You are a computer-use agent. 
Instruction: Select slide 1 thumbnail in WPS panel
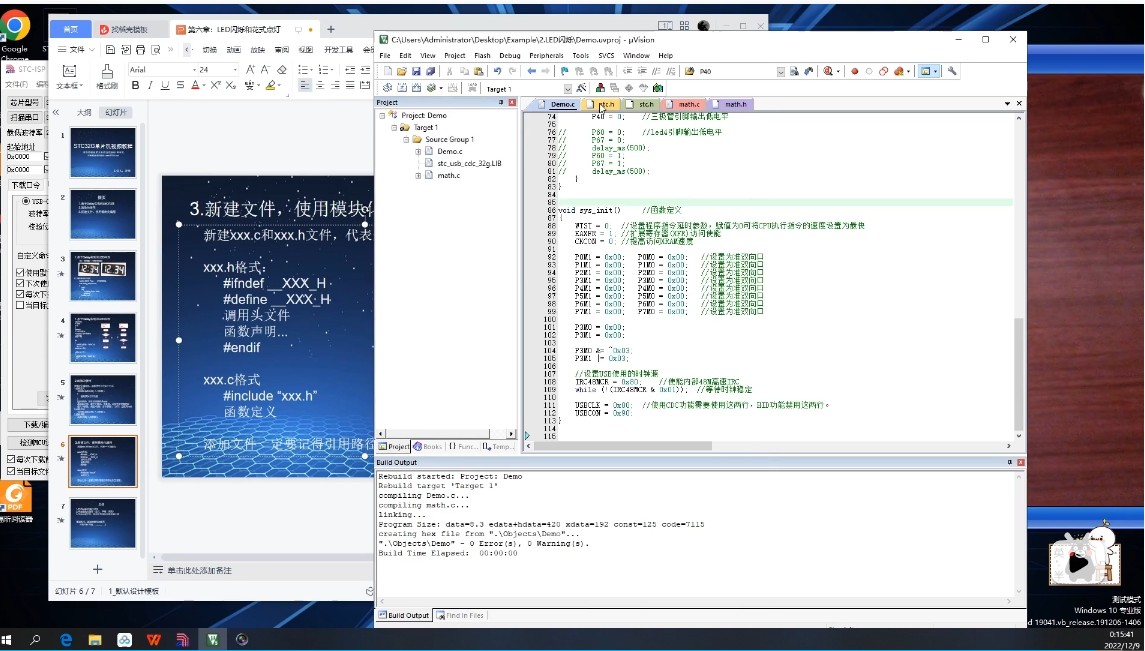pyautogui.click(x=103, y=153)
